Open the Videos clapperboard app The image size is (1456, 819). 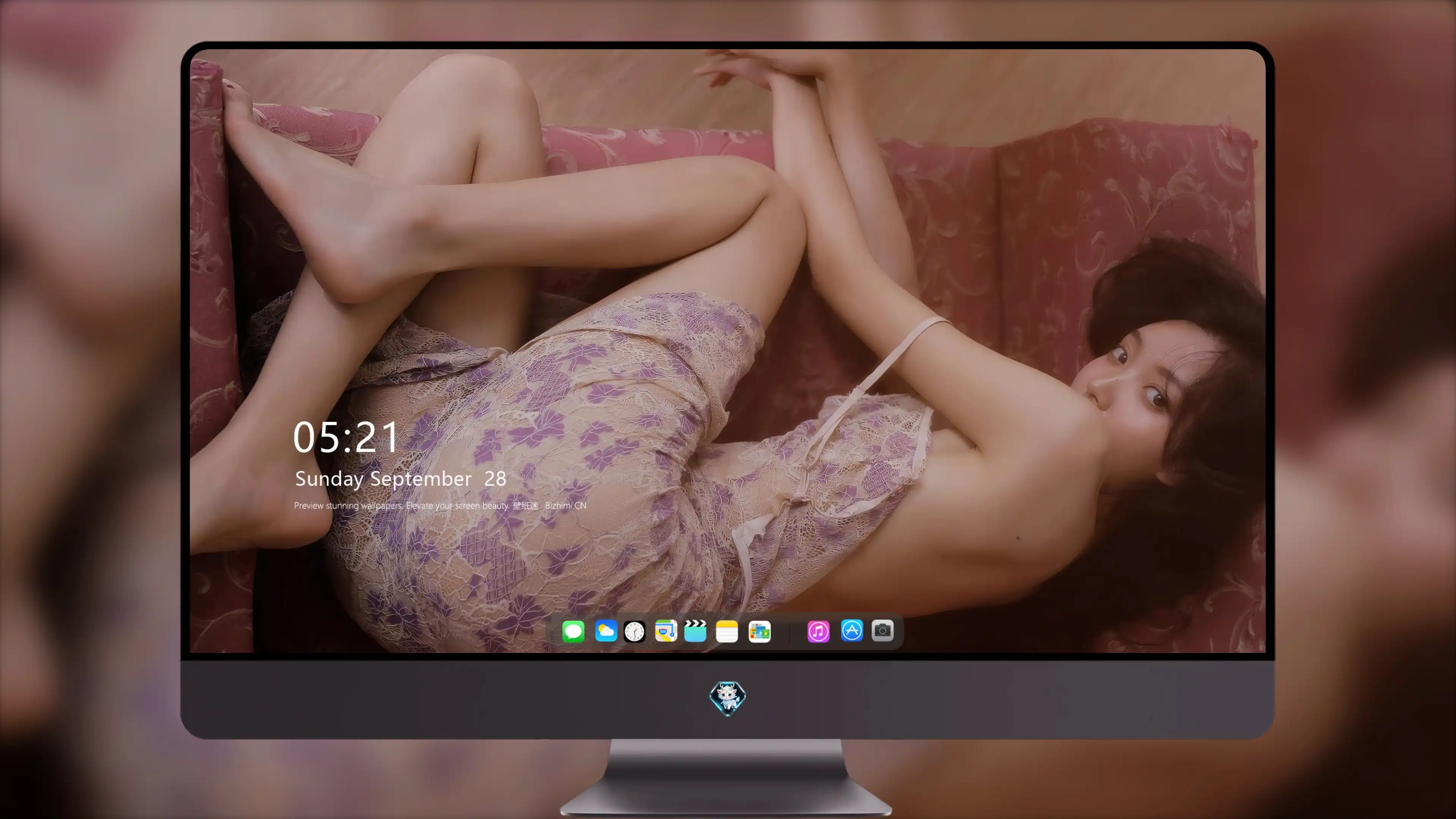(695, 631)
